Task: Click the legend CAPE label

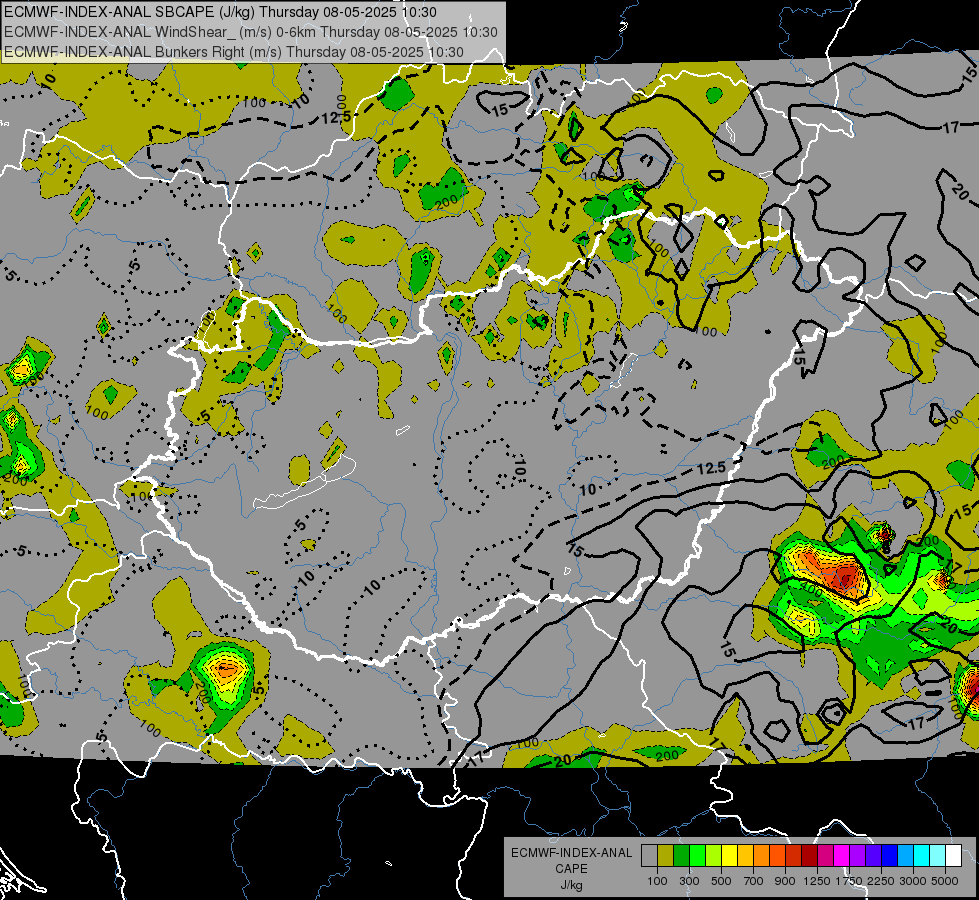Action: pyautogui.click(x=571, y=868)
